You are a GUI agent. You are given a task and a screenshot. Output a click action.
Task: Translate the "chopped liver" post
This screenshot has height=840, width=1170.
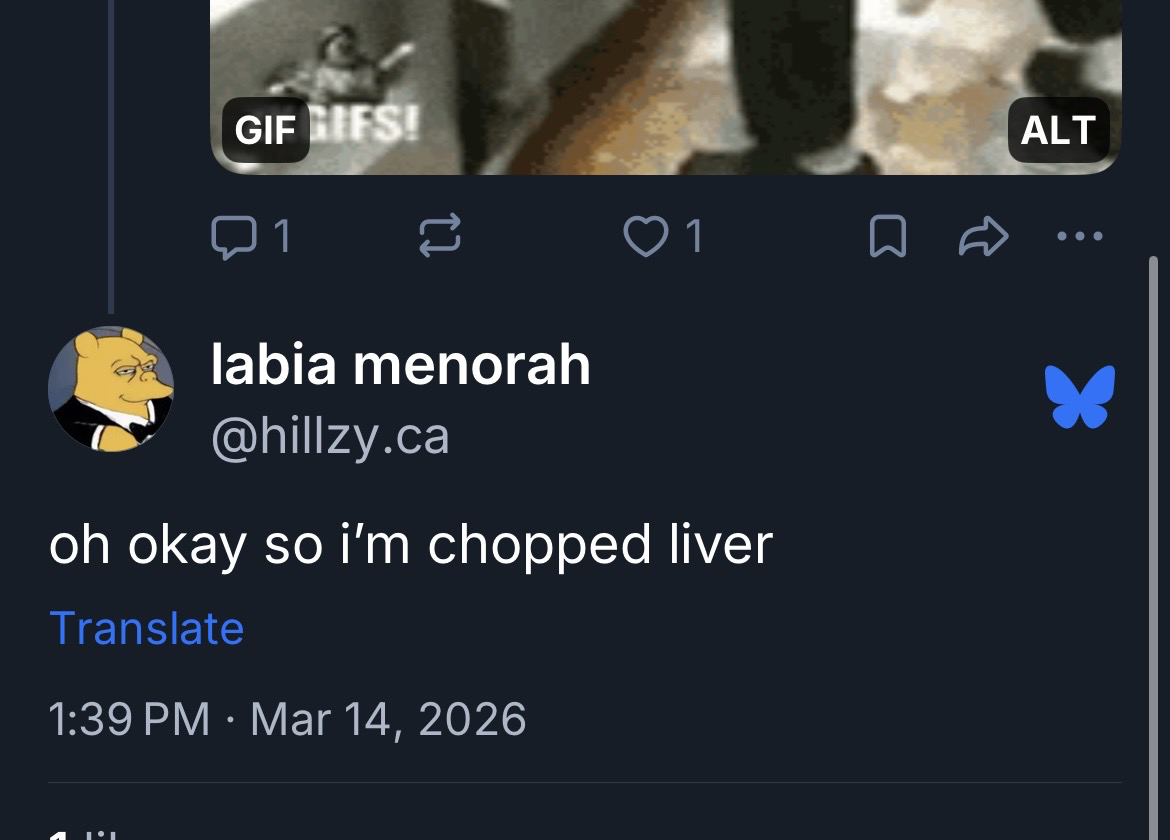(x=146, y=628)
